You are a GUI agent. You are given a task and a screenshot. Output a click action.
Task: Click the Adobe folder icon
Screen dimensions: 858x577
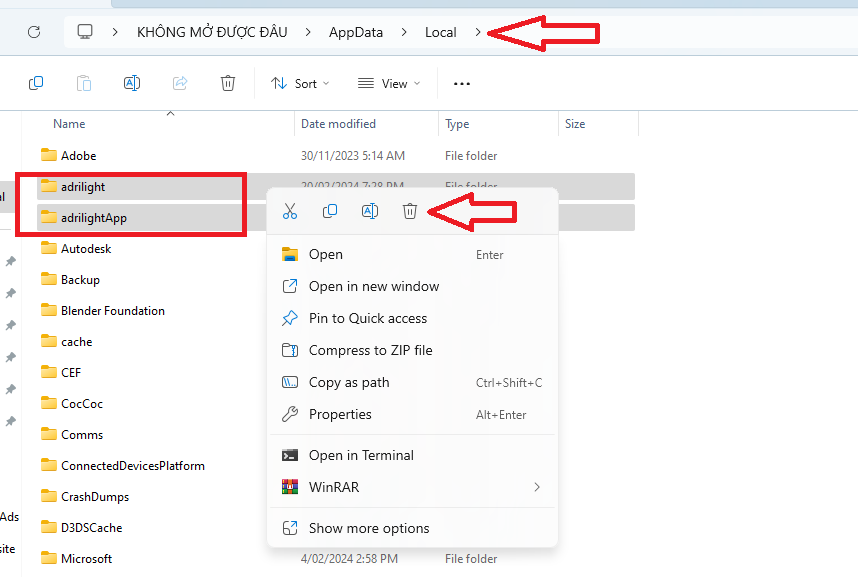(49, 155)
